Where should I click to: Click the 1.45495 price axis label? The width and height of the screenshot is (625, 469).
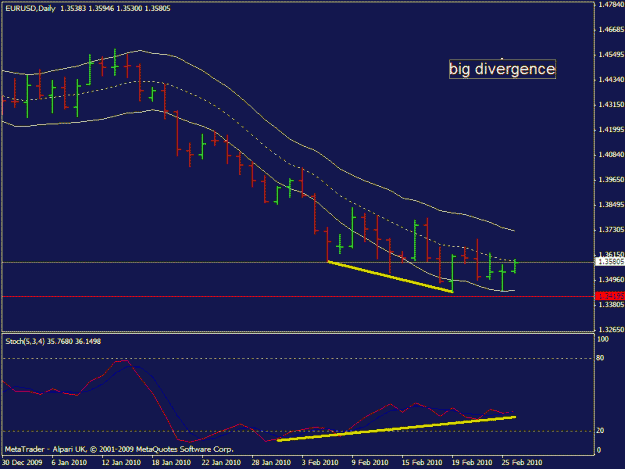(x=611, y=55)
